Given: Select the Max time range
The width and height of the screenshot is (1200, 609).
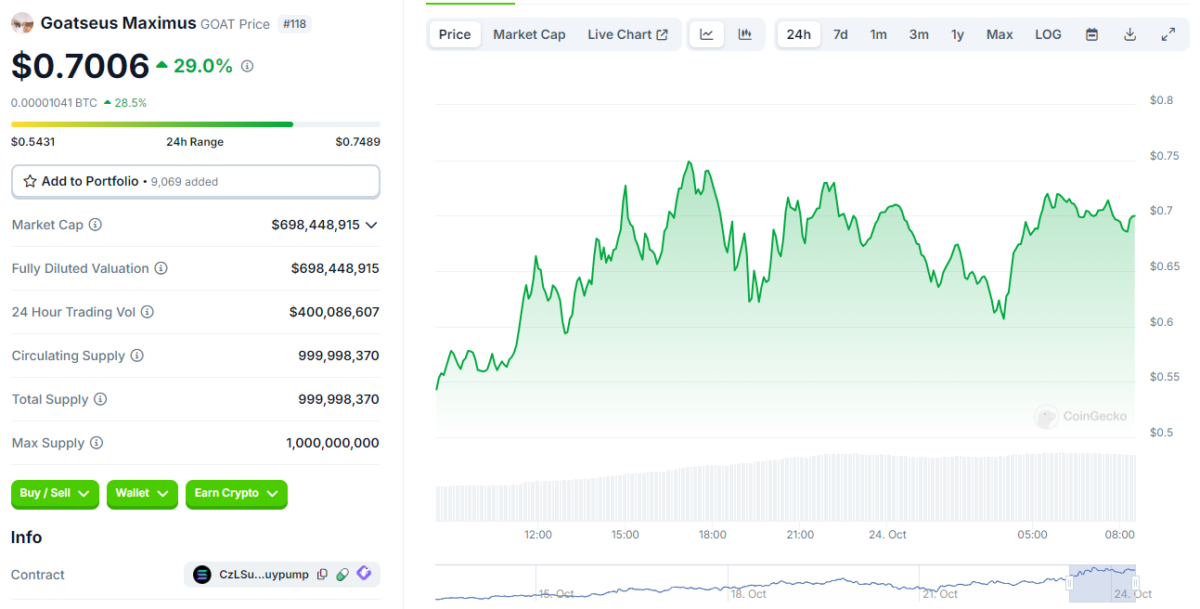Looking at the screenshot, I should coord(999,34).
